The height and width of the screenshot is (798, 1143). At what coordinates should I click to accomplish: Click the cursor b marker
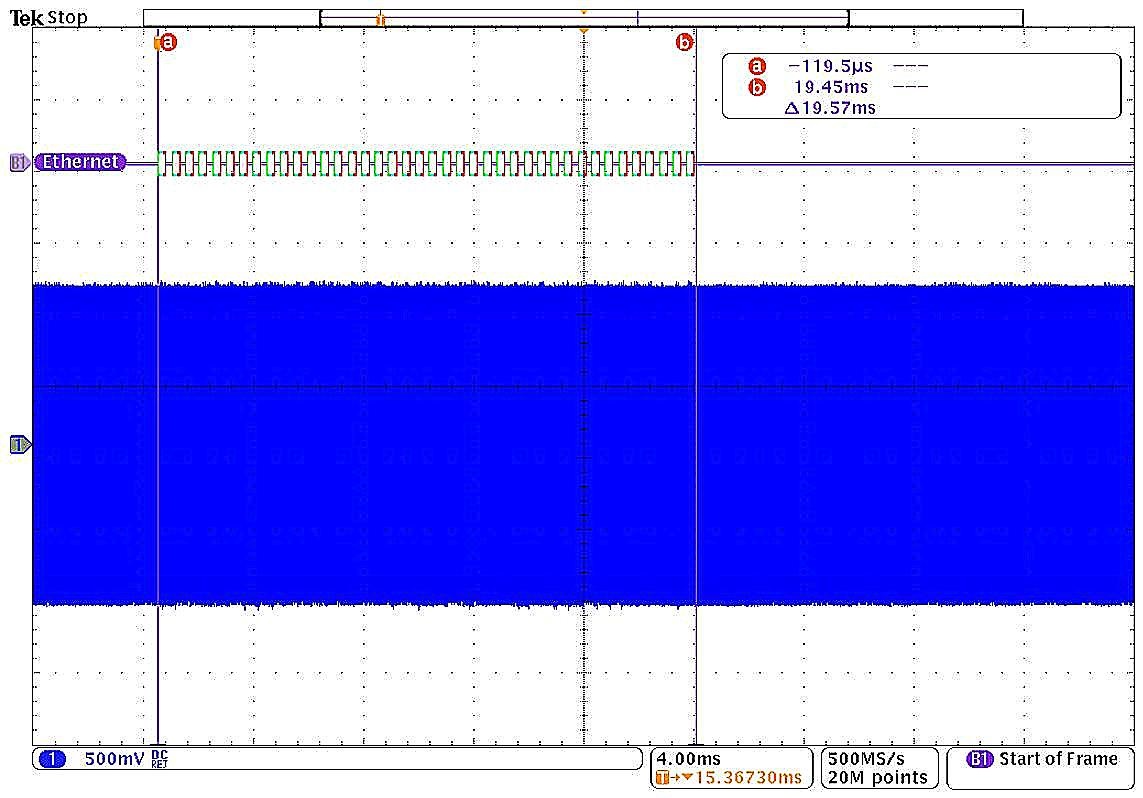(684, 42)
